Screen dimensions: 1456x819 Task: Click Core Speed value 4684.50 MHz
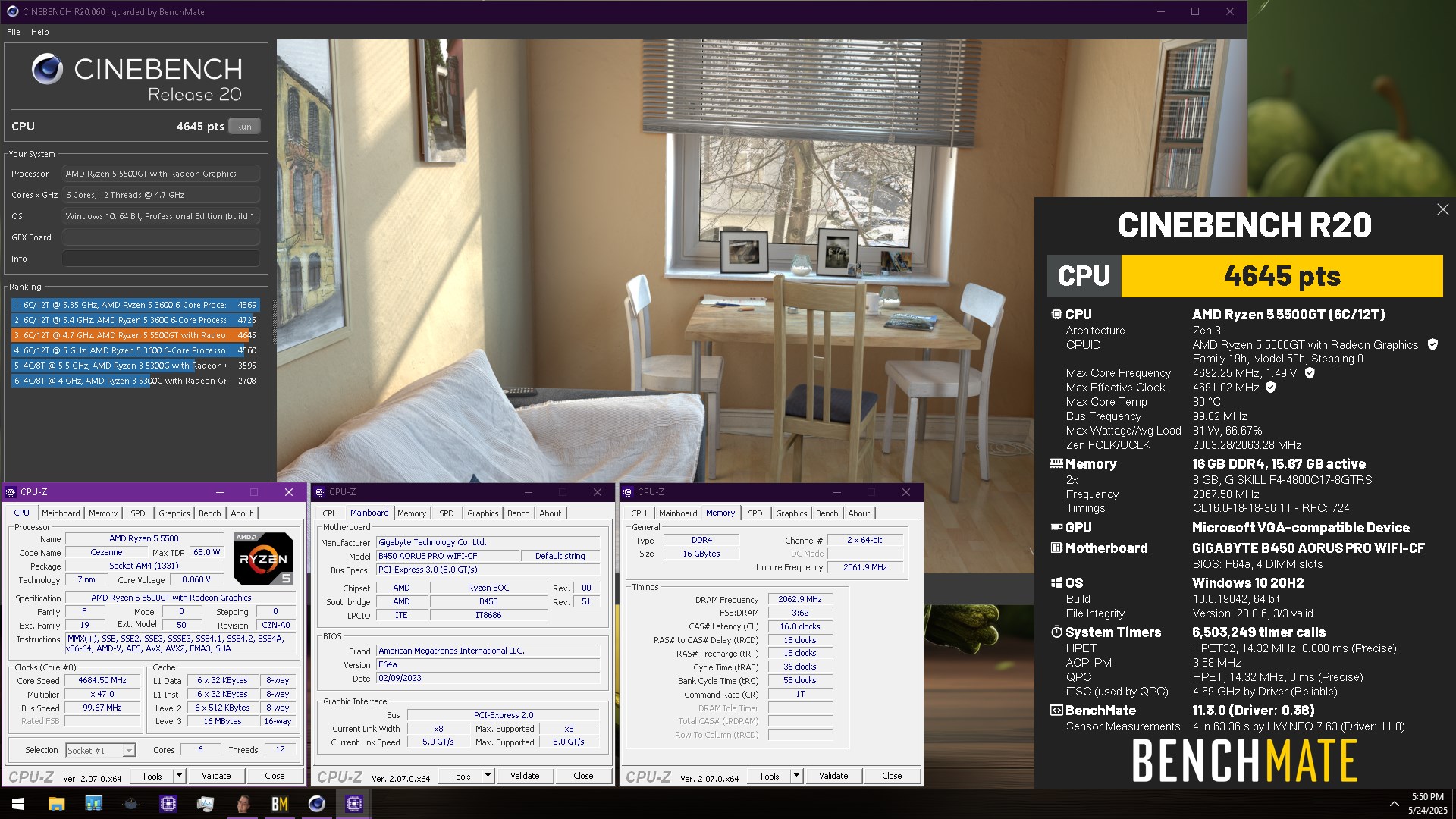pos(102,681)
